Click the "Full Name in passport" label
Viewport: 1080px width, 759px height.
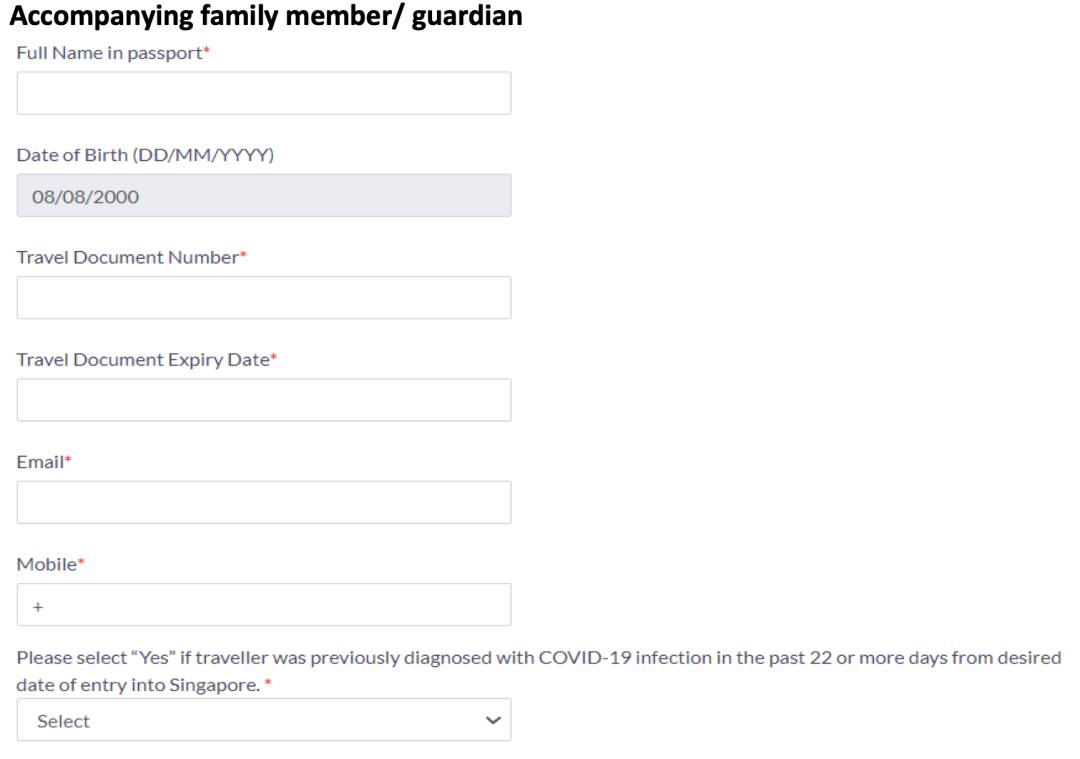(109, 52)
